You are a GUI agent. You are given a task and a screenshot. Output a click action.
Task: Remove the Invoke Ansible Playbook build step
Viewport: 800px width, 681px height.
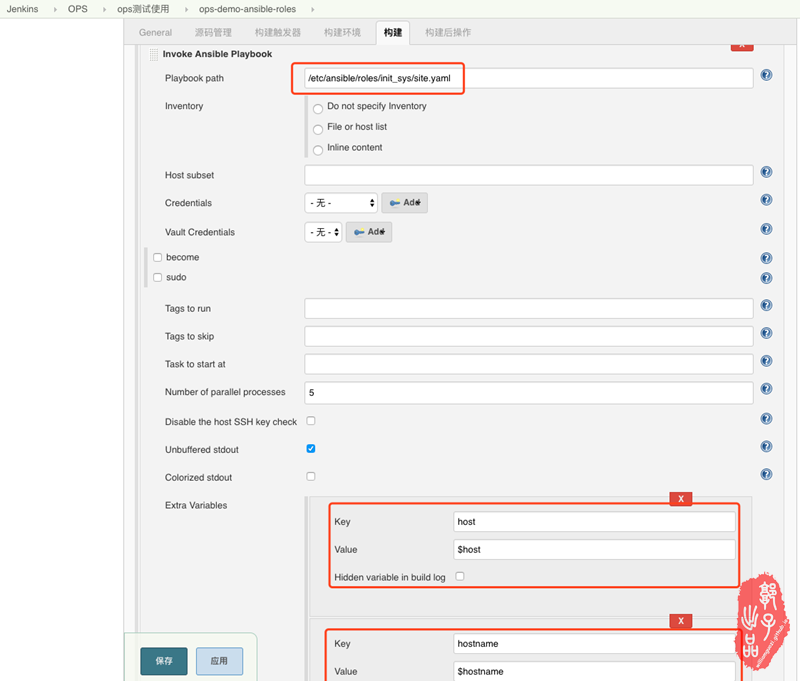pyautogui.click(x=742, y=45)
